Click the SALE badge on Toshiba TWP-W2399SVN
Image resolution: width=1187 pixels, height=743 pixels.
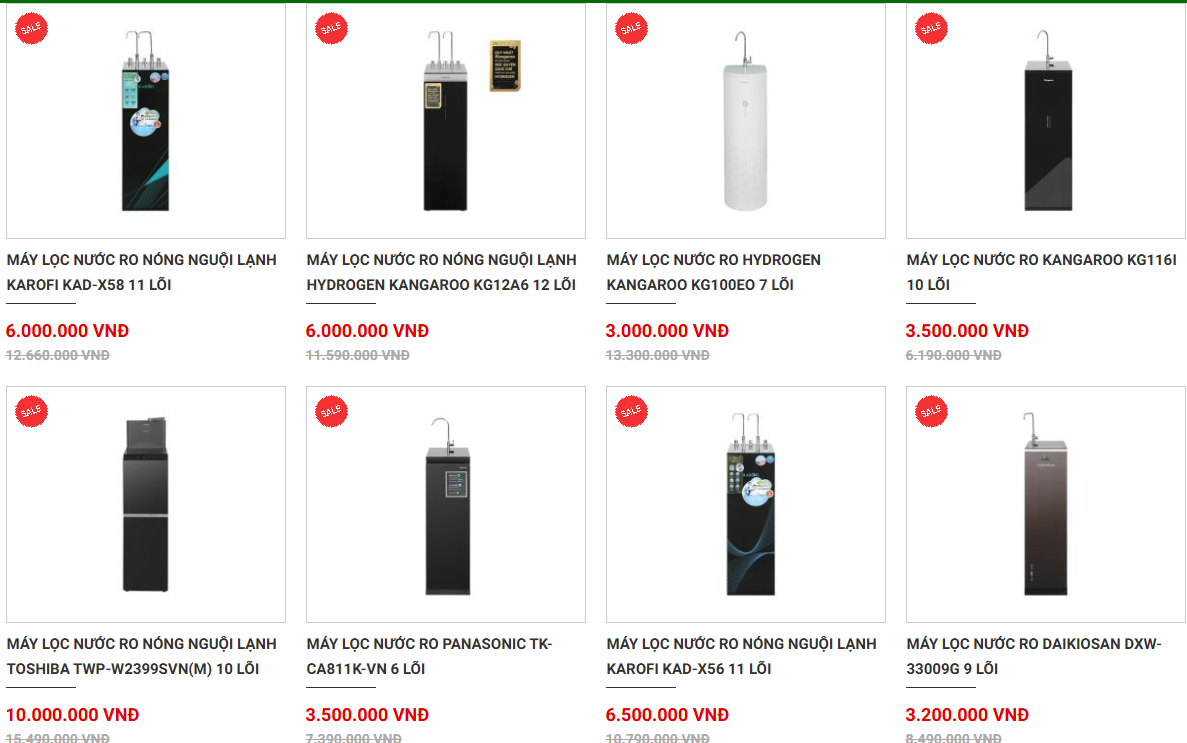pos(32,410)
